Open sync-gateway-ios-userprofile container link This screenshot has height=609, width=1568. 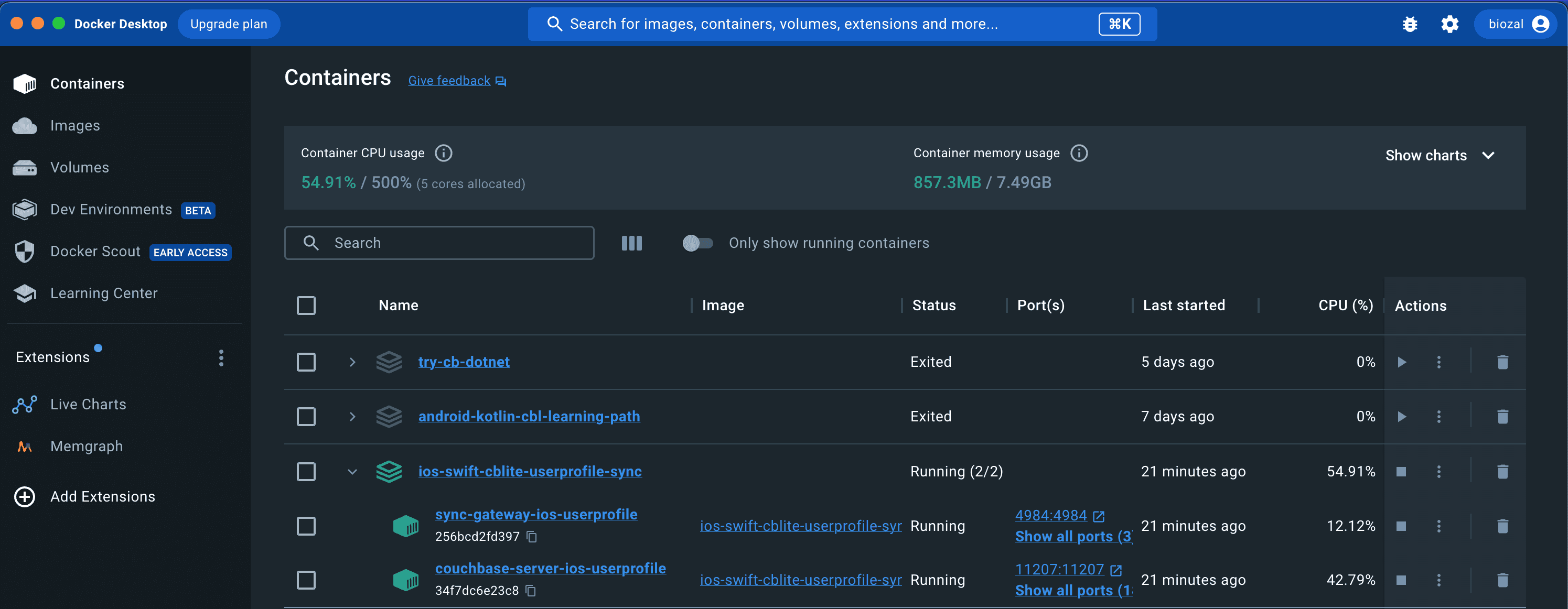click(x=536, y=515)
